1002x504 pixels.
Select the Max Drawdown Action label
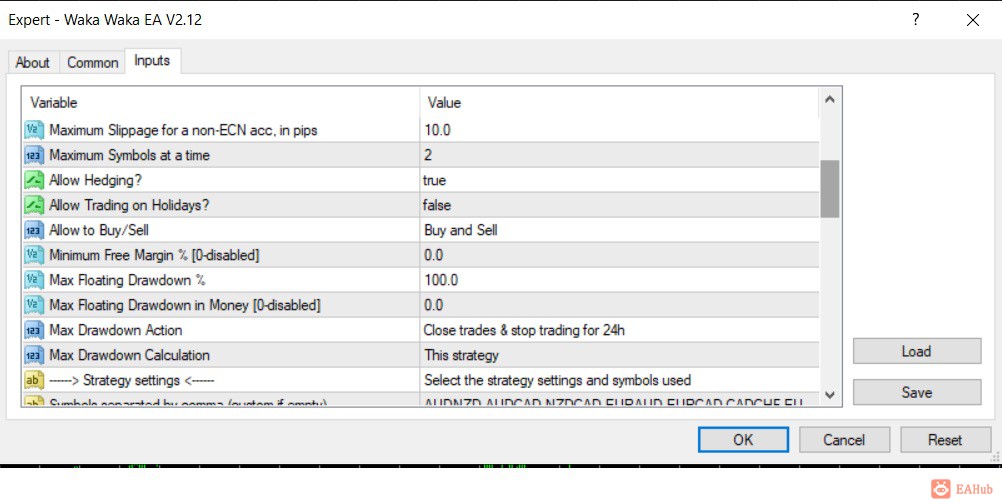[116, 330]
